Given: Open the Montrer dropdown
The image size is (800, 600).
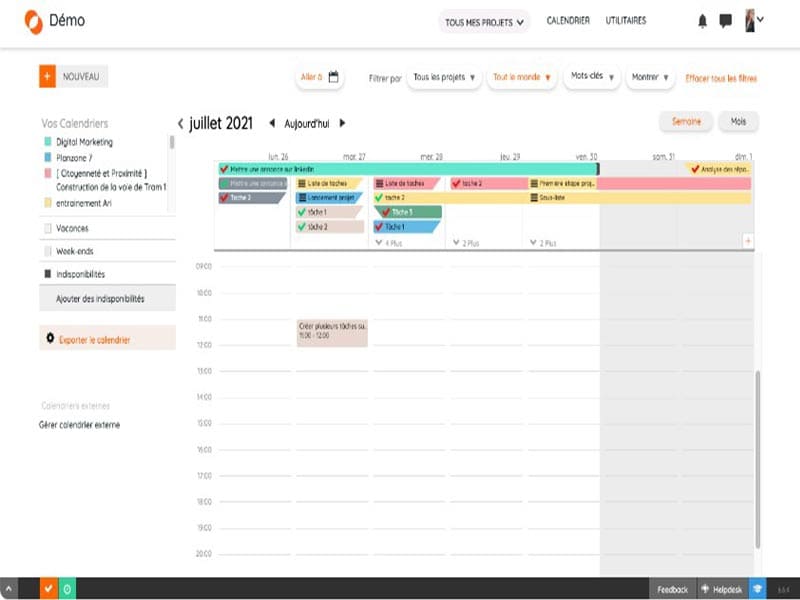Looking at the screenshot, I should tap(650, 78).
